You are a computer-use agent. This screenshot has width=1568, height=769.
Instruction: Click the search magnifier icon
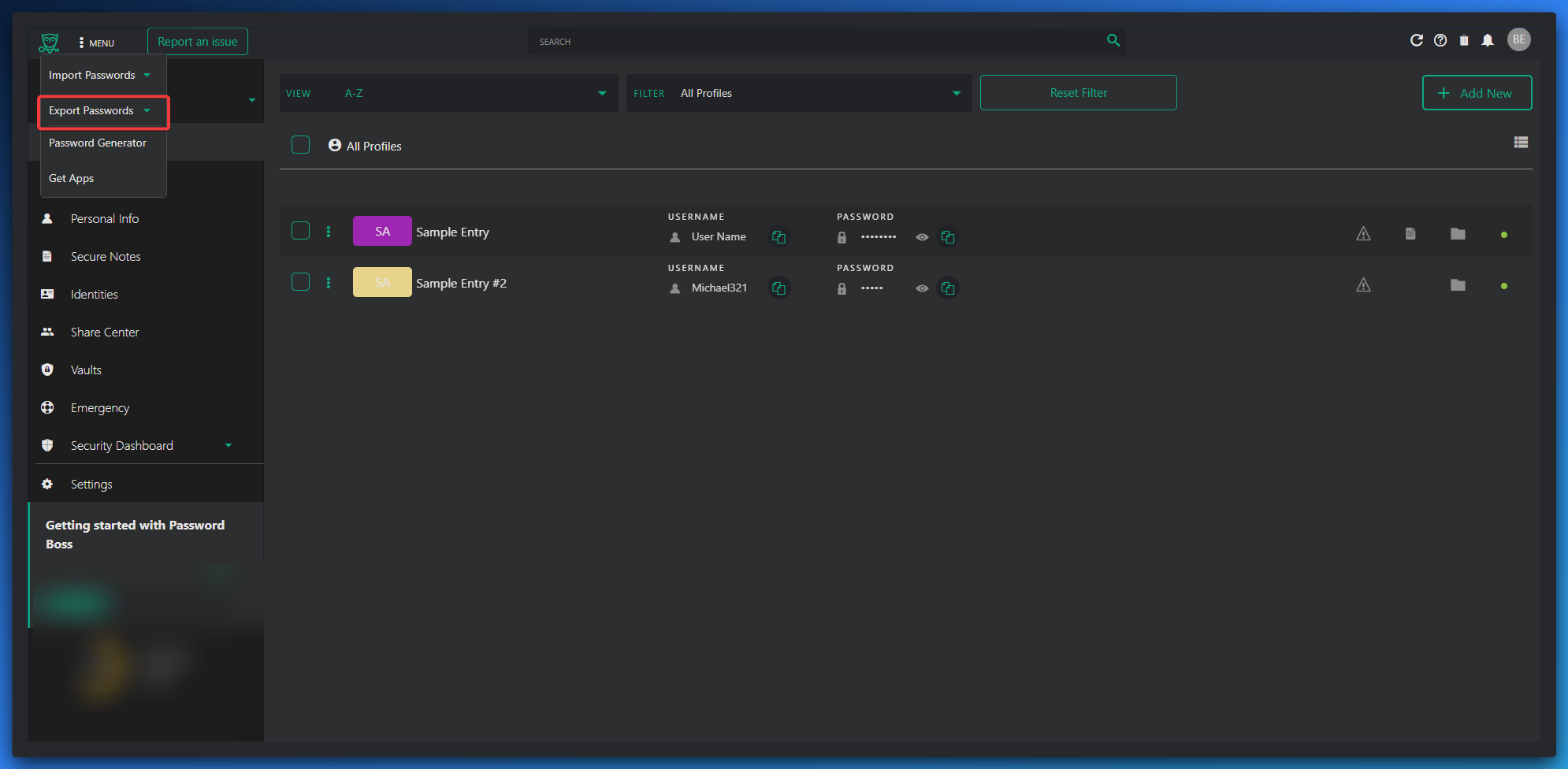tap(1113, 40)
